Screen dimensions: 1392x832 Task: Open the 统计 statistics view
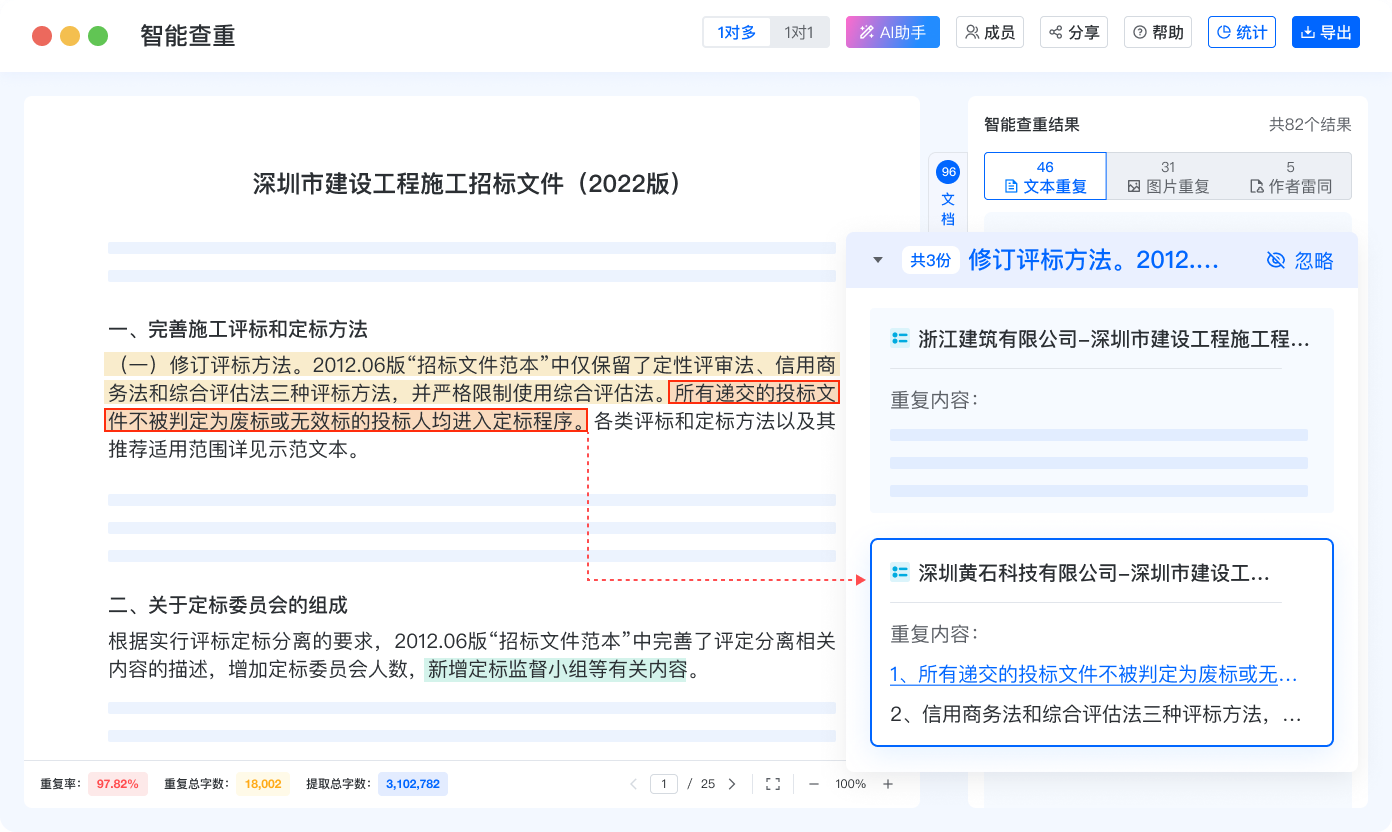click(x=1242, y=33)
